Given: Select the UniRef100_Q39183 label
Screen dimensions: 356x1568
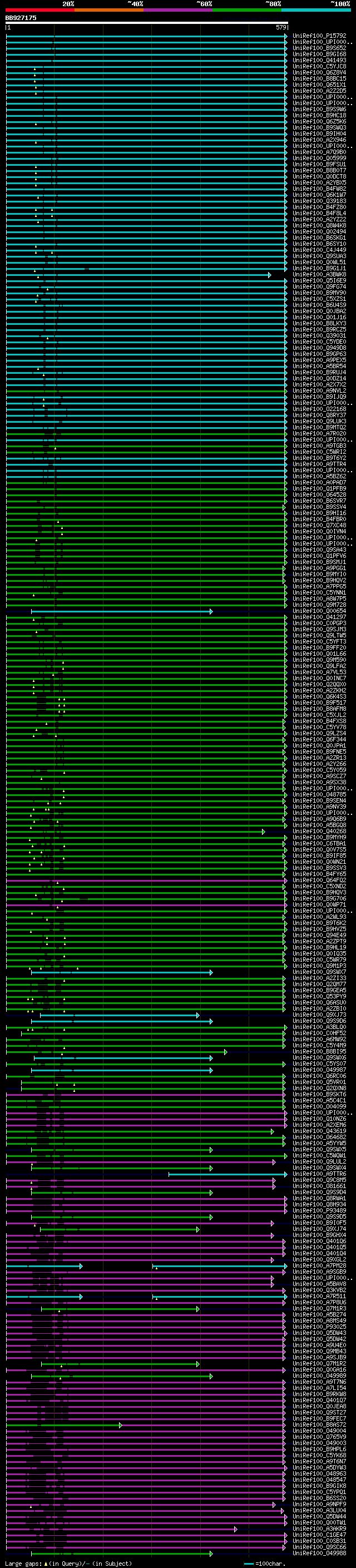Looking at the screenshot, I should [x=319, y=201].
